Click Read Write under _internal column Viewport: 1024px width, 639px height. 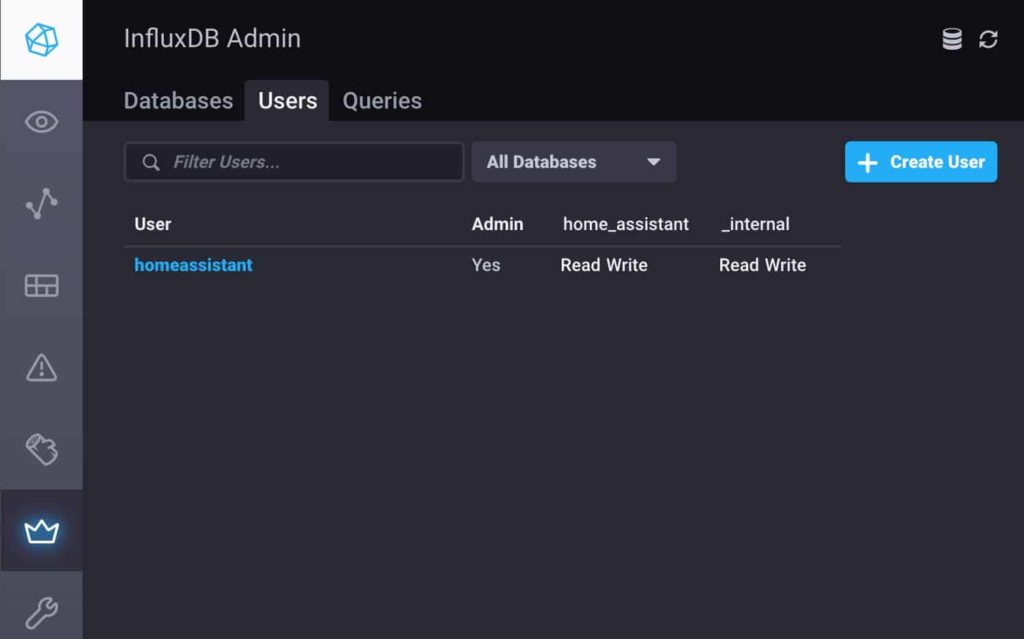coord(763,265)
